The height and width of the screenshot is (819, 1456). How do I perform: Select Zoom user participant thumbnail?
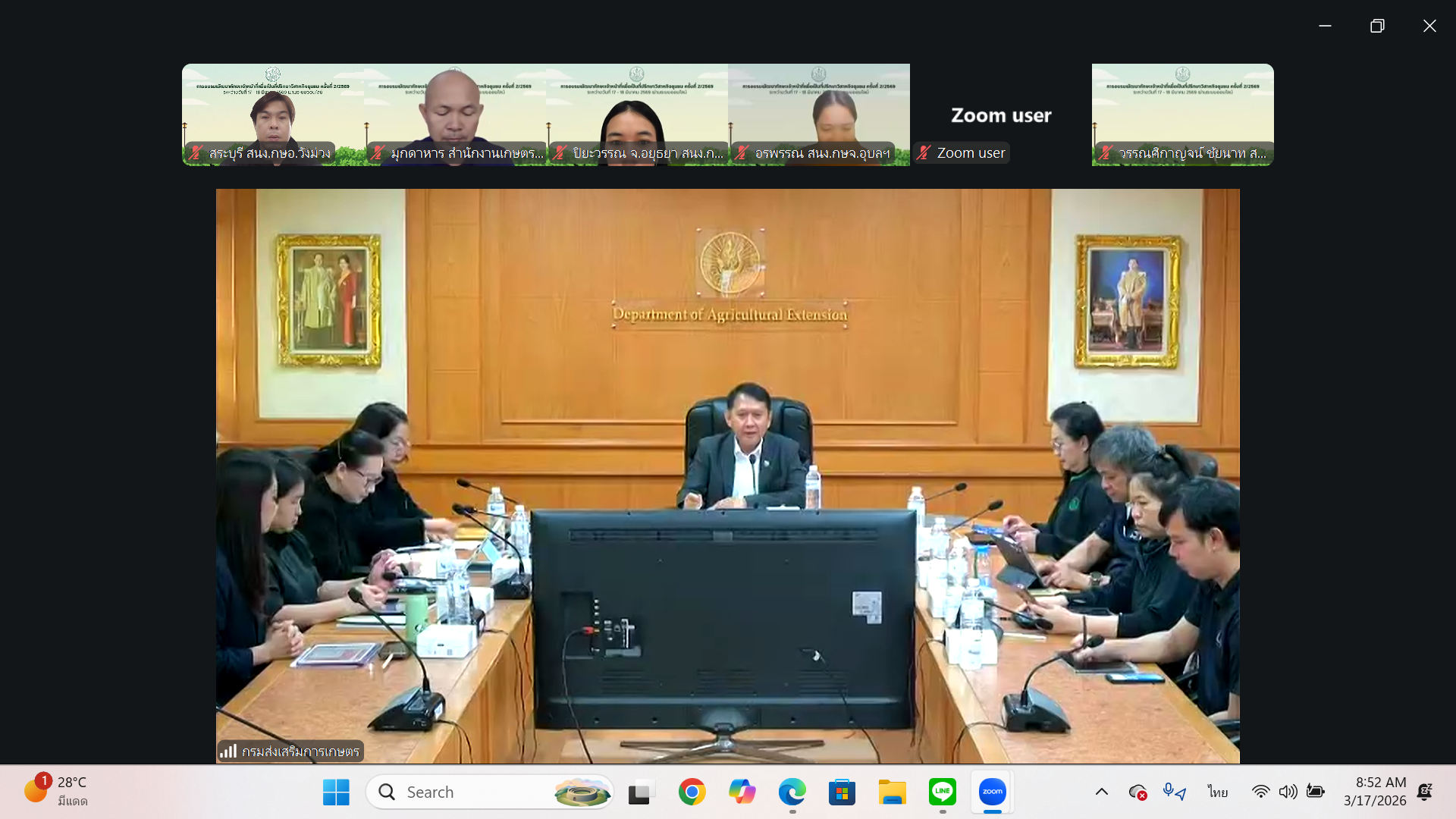click(x=1001, y=115)
